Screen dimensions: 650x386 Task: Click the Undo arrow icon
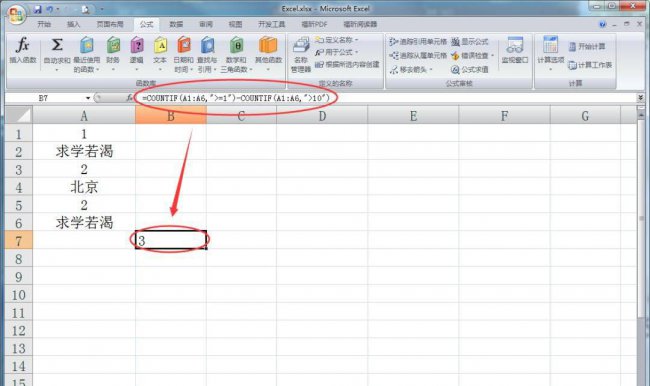tap(50, 9)
